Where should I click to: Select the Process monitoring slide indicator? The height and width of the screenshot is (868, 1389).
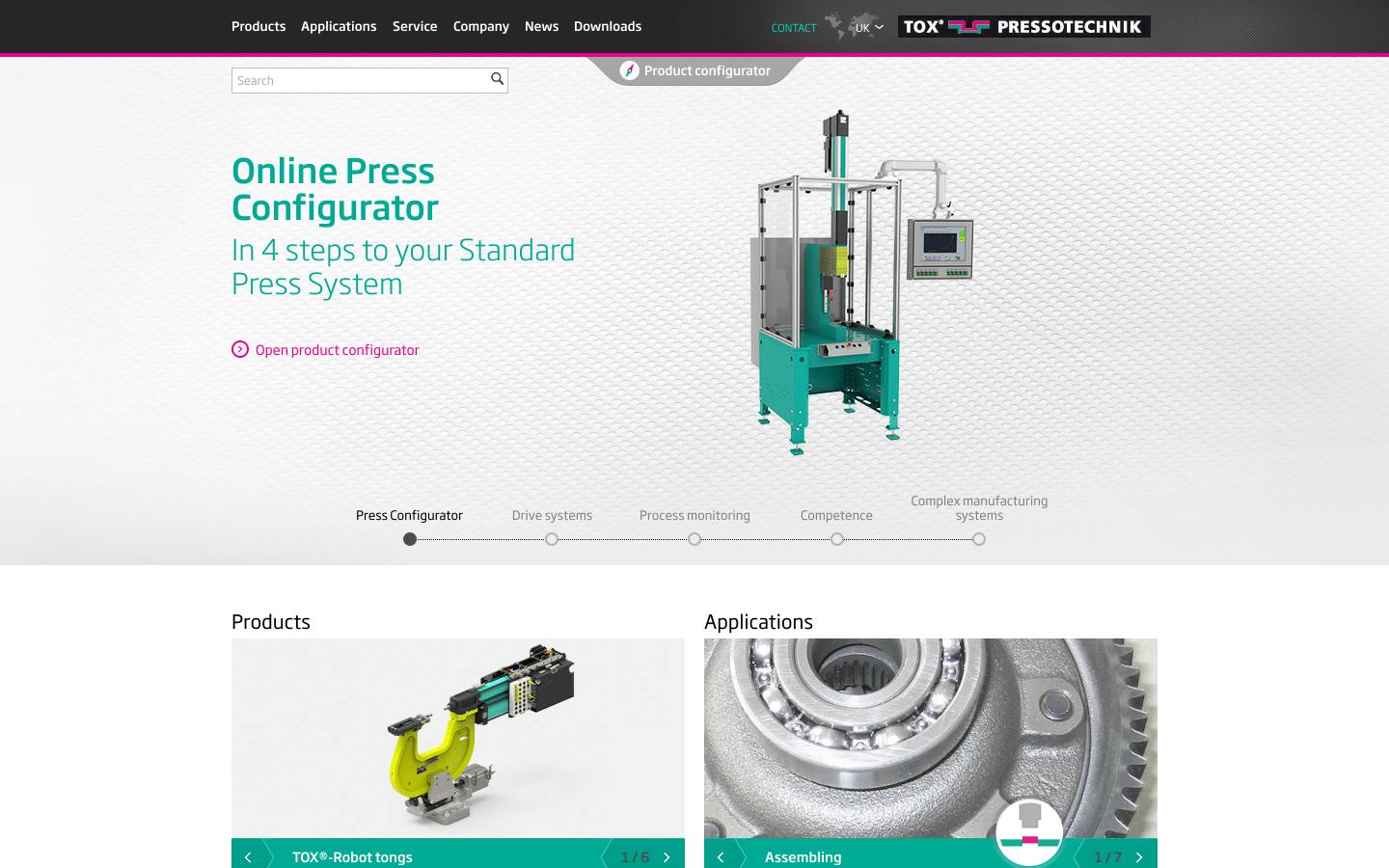694,539
